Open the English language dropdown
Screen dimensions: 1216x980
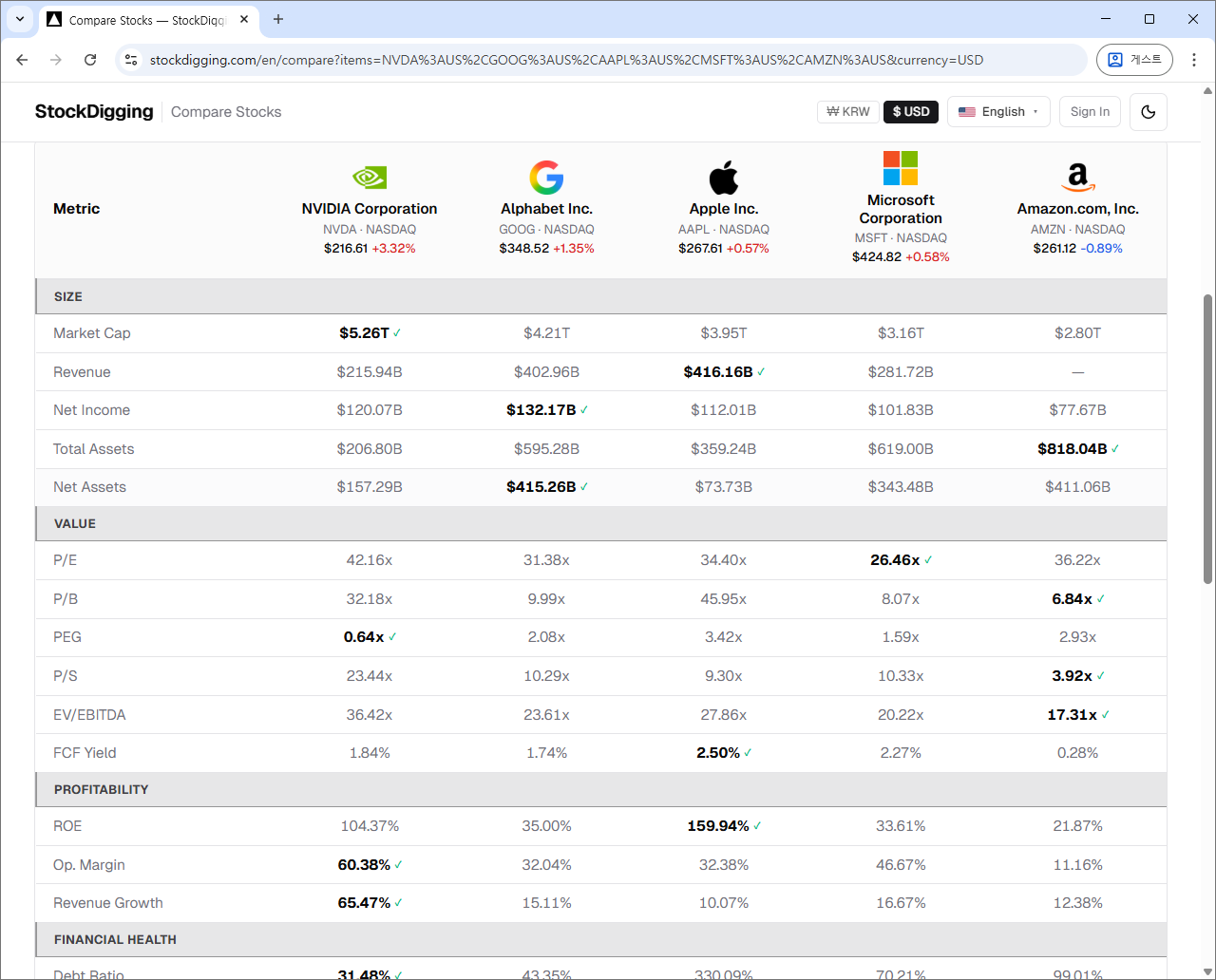point(998,112)
